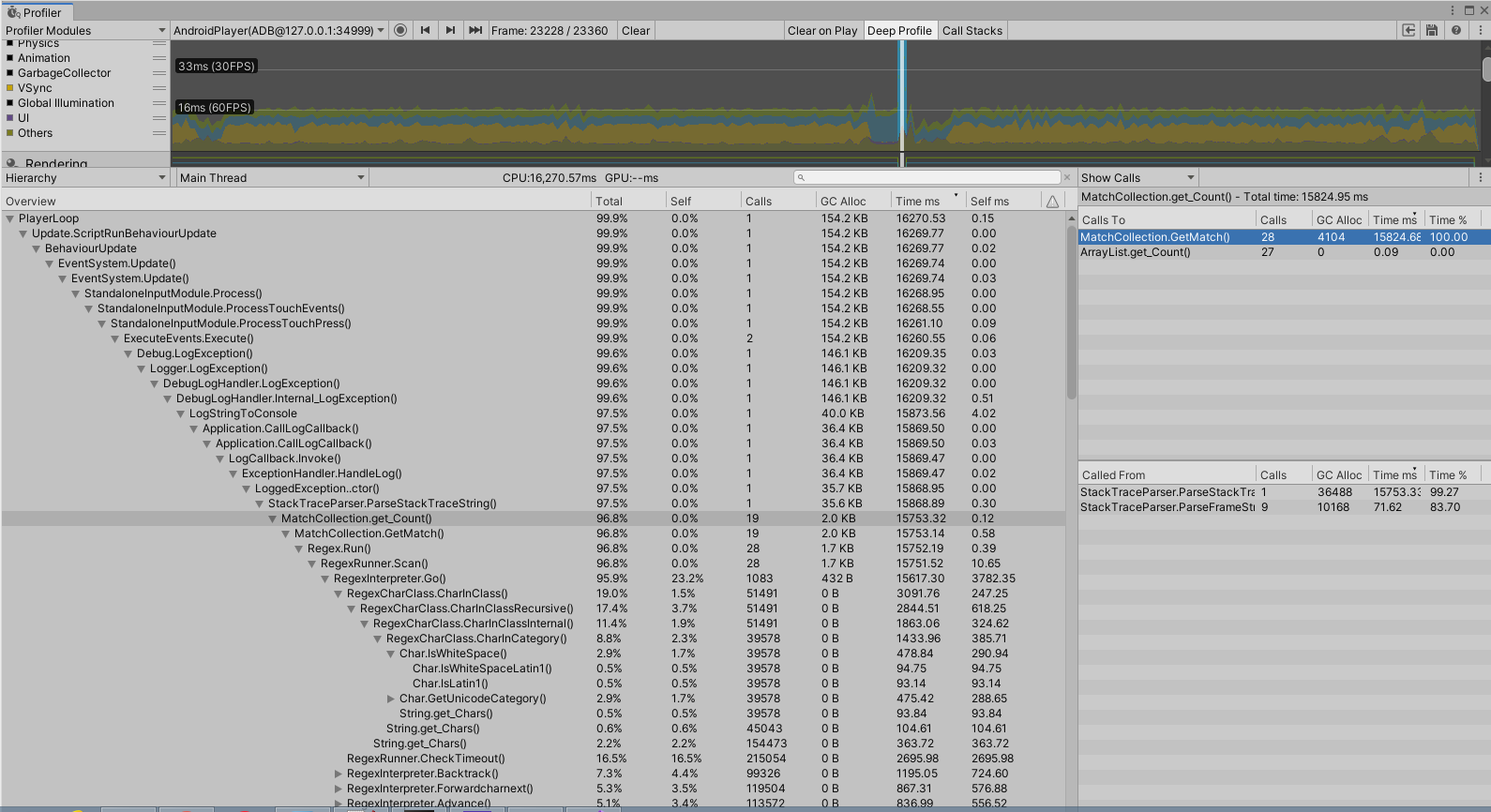
Task: Select the Profiler window tab
Action: click(x=36, y=12)
